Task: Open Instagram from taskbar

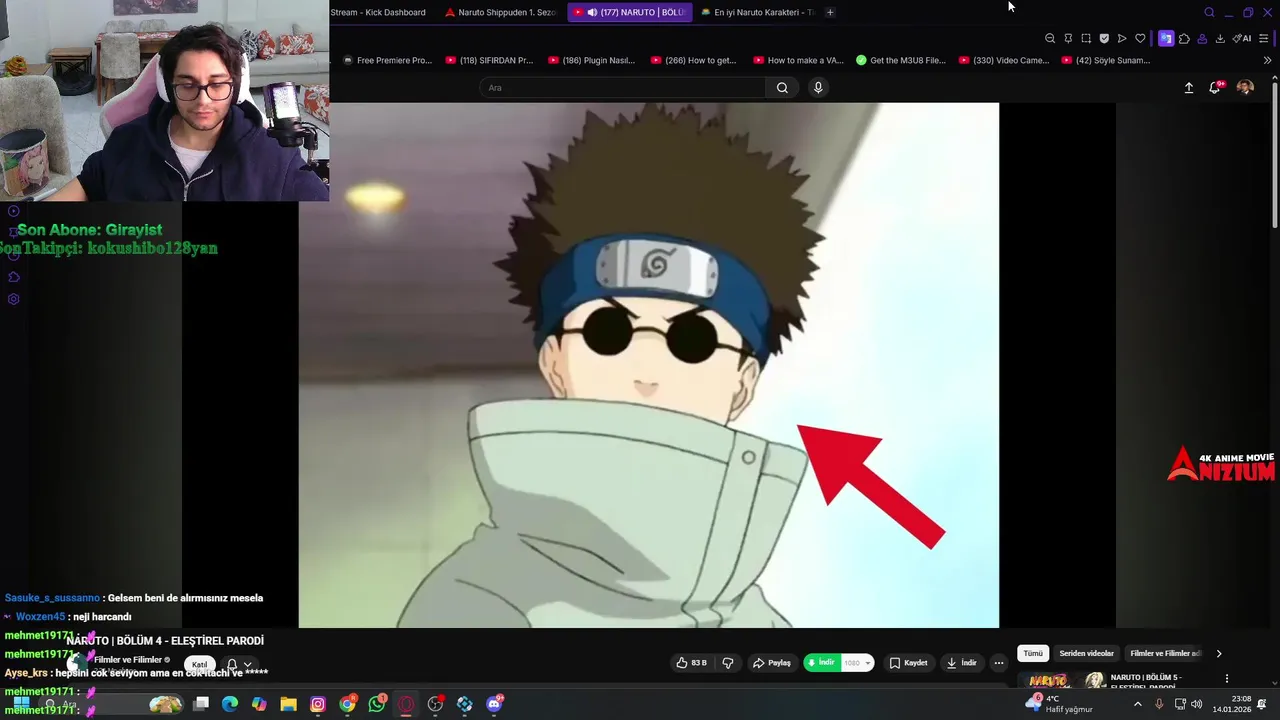Action: [x=318, y=704]
